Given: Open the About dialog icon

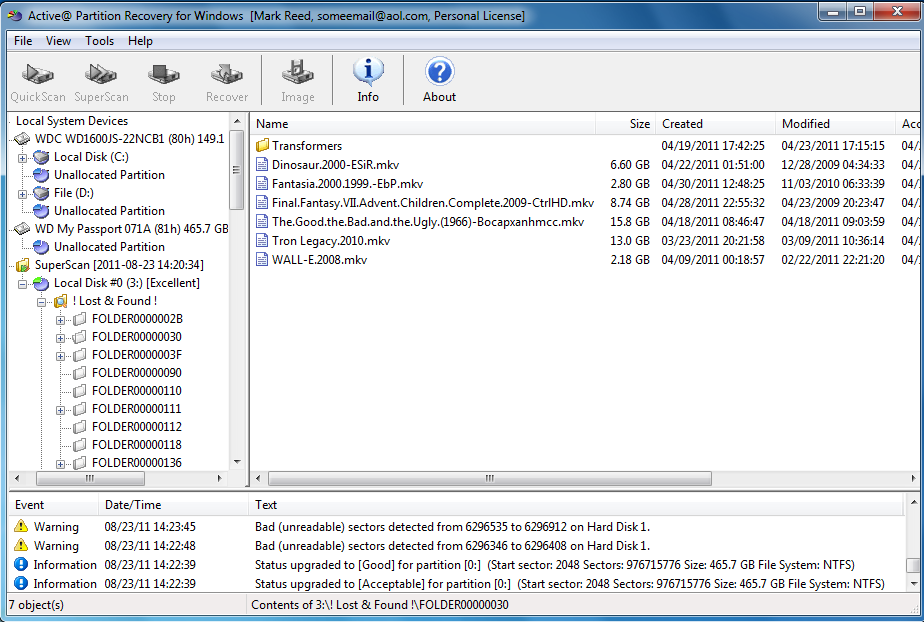Looking at the screenshot, I should (x=440, y=72).
